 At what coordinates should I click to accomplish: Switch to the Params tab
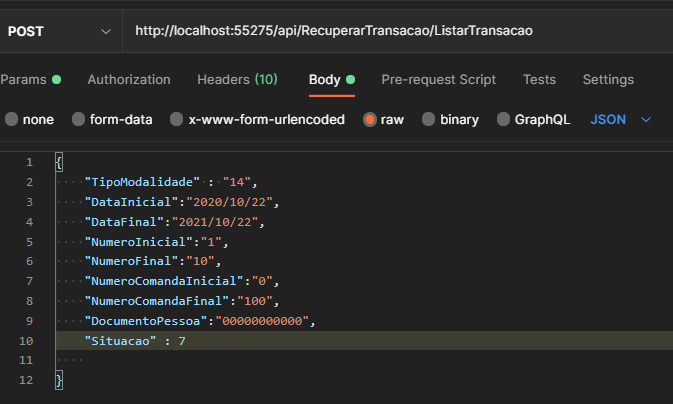point(24,79)
